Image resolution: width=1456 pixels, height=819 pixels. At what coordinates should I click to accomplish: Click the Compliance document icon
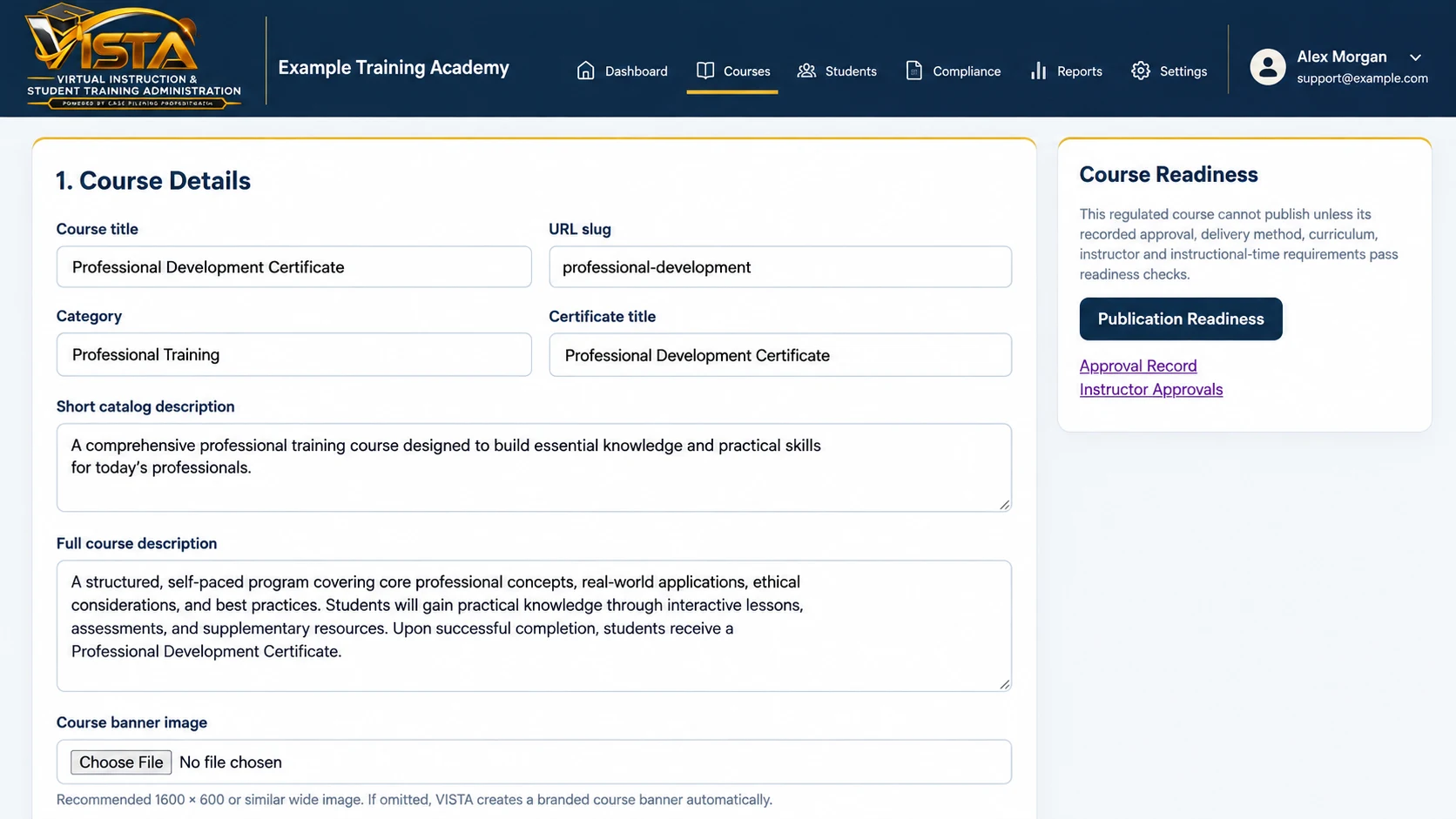click(x=913, y=70)
